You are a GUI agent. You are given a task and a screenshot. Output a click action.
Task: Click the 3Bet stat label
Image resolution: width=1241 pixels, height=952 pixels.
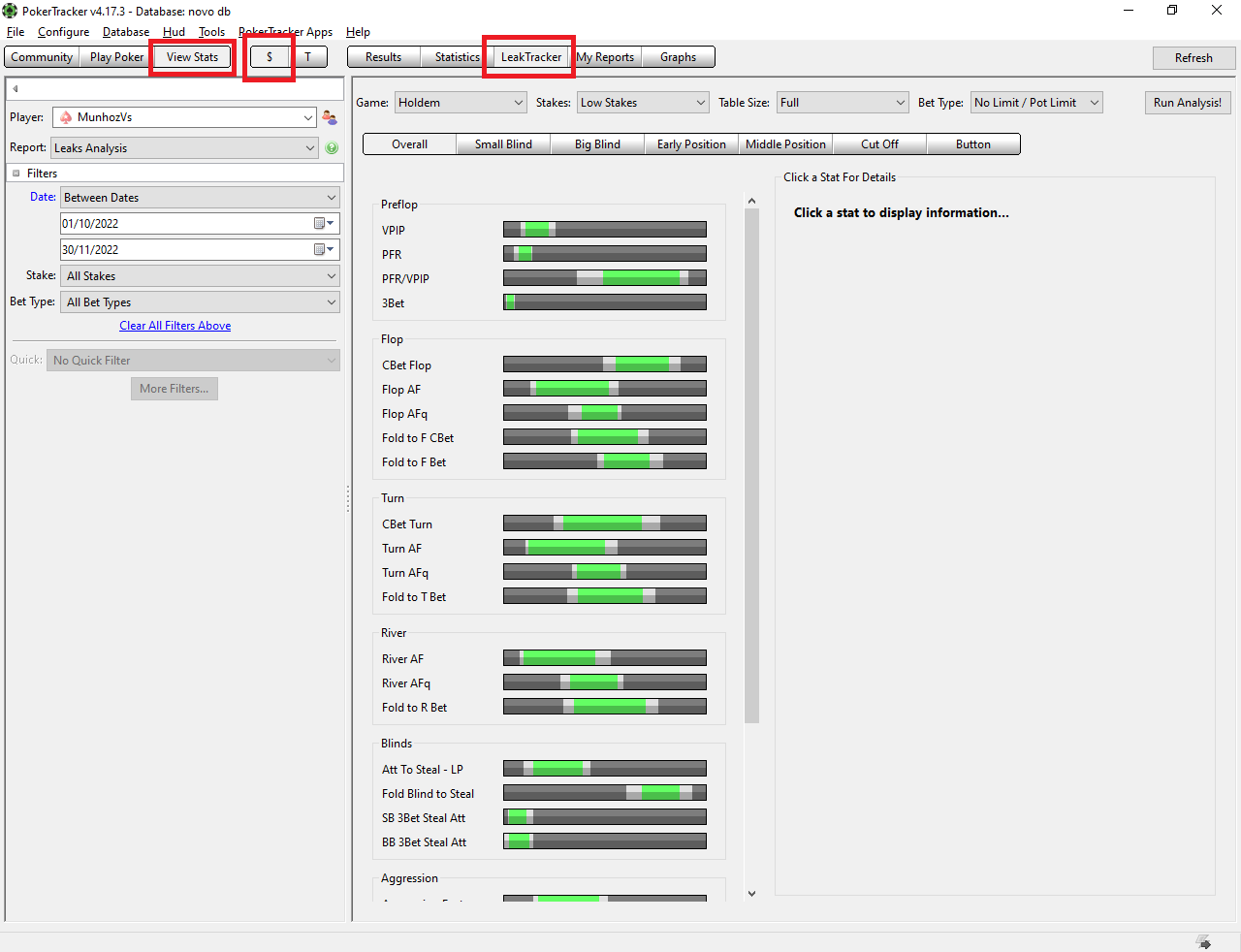tap(394, 303)
